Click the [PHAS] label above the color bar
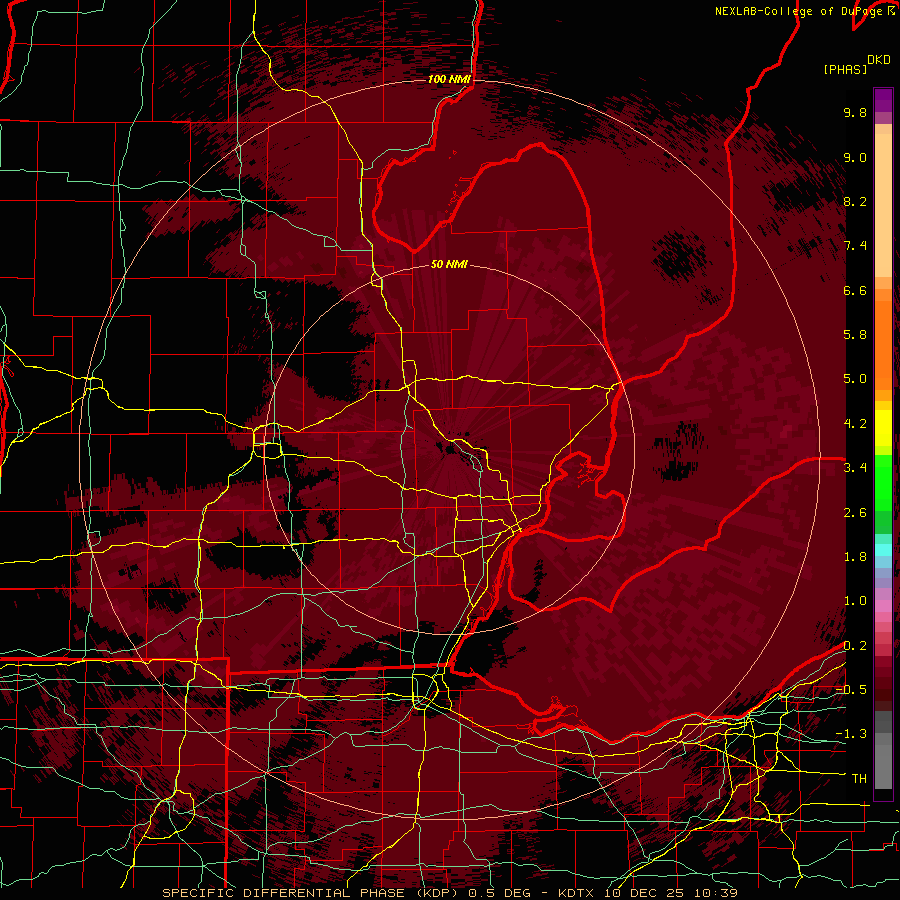This screenshot has height=900, width=900. (845, 69)
